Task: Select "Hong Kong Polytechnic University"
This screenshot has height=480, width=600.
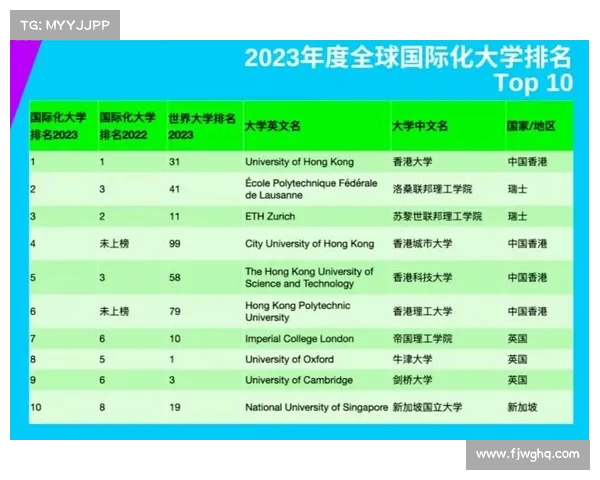Action: coord(298,311)
